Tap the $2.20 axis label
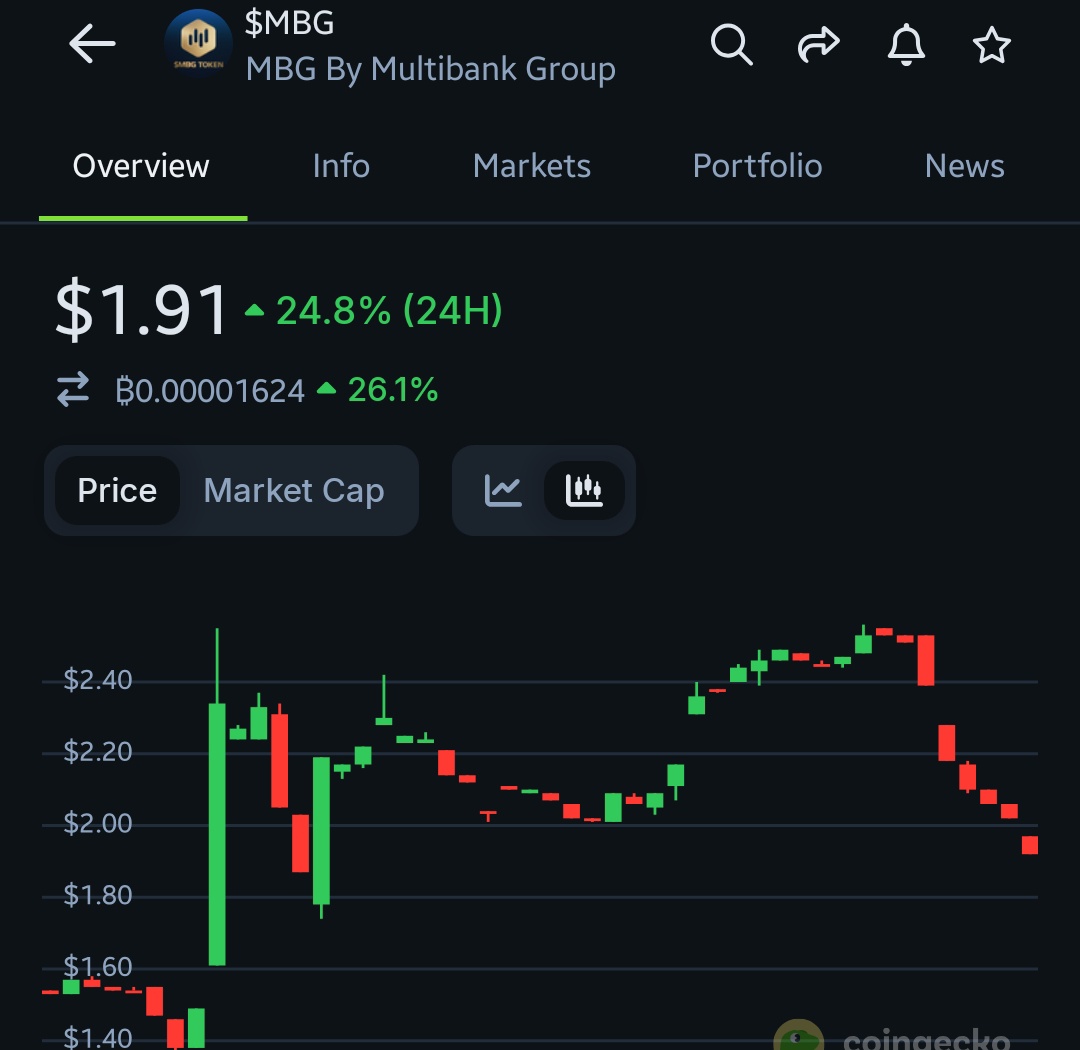The height and width of the screenshot is (1050, 1080). [x=97, y=751]
